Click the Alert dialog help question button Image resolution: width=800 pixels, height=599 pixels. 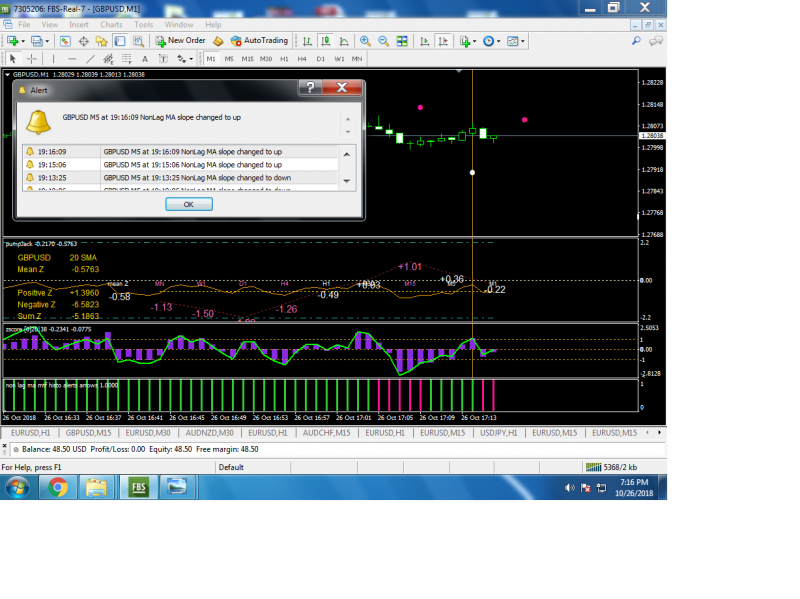point(310,88)
